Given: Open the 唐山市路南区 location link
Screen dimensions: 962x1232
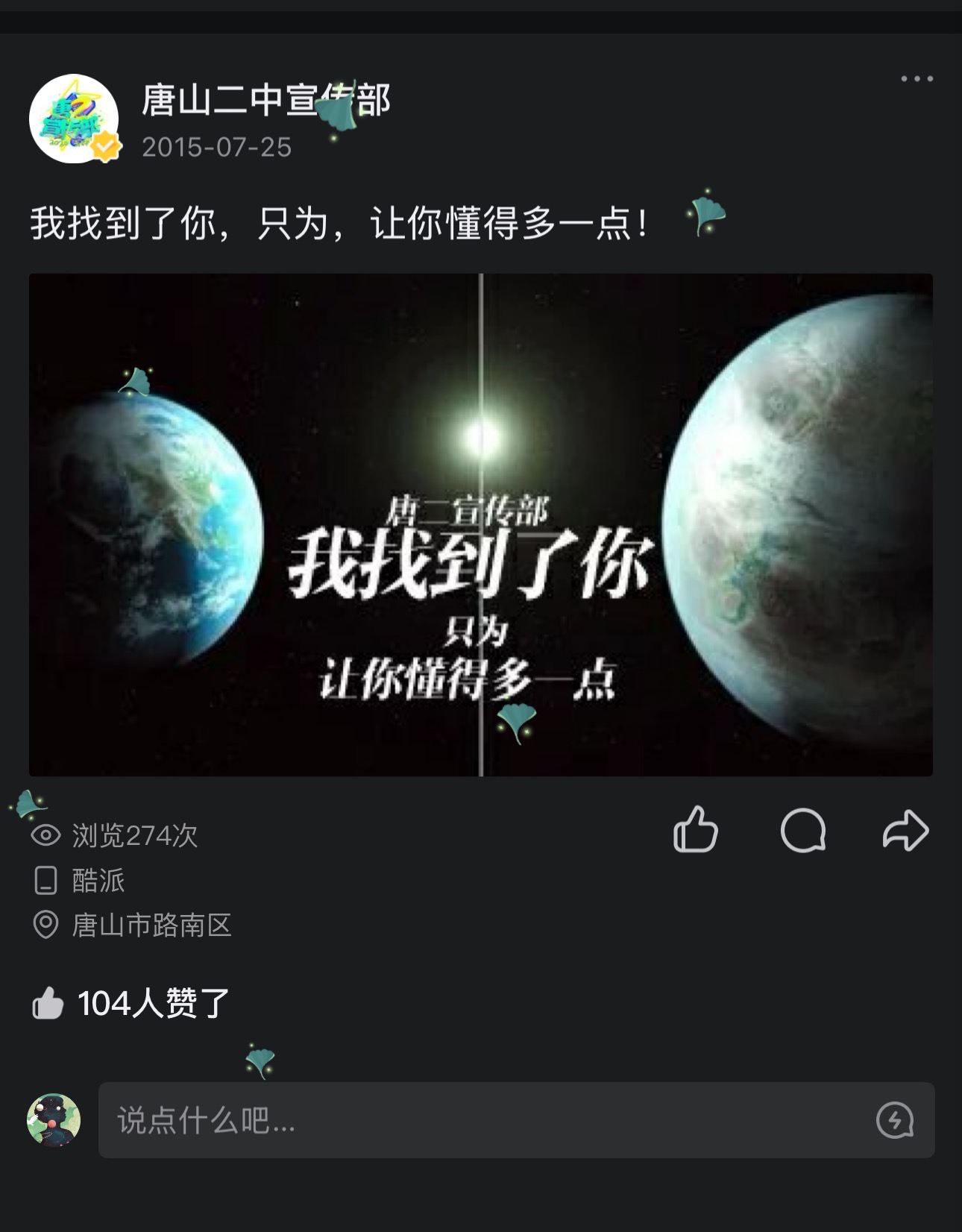Looking at the screenshot, I should pyautogui.click(x=152, y=925).
